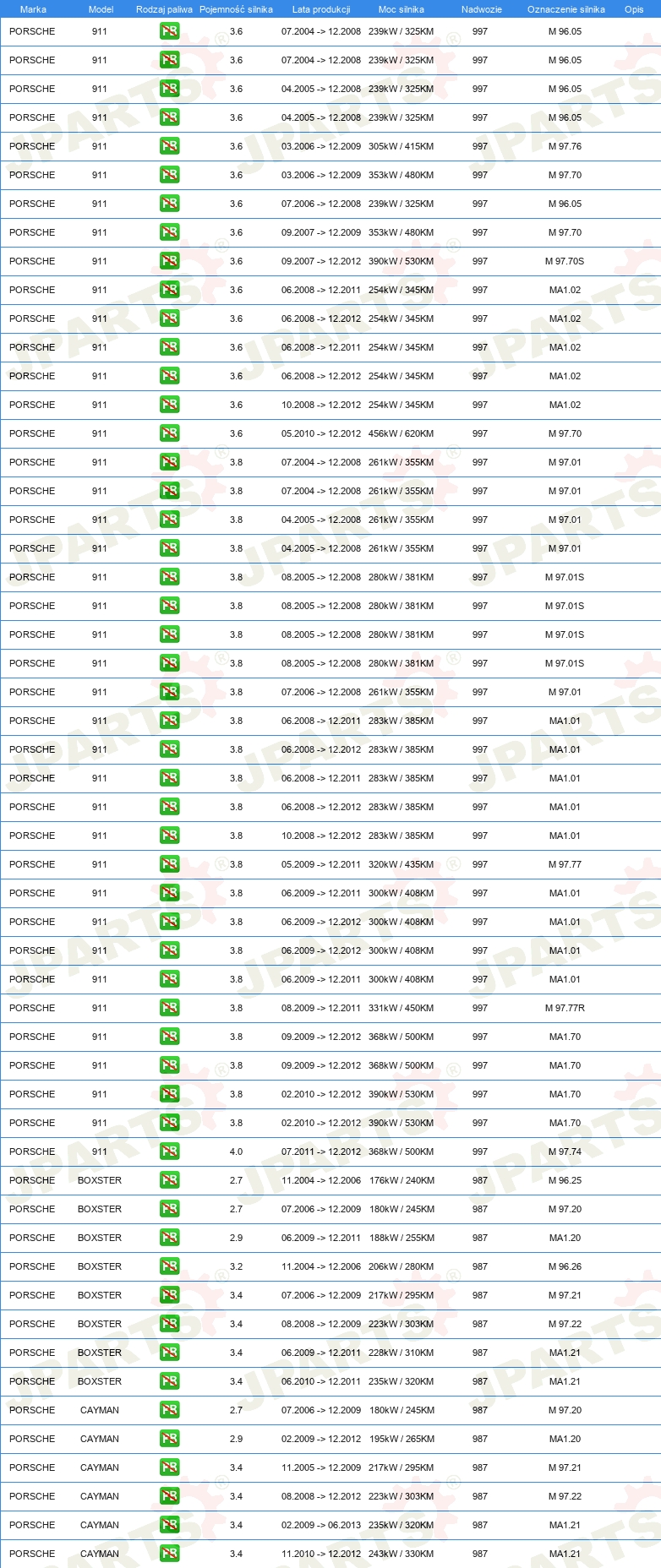Click the Pojemność silnika column header
The width and height of the screenshot is (661, 1568).
click(x=236, y=9)
